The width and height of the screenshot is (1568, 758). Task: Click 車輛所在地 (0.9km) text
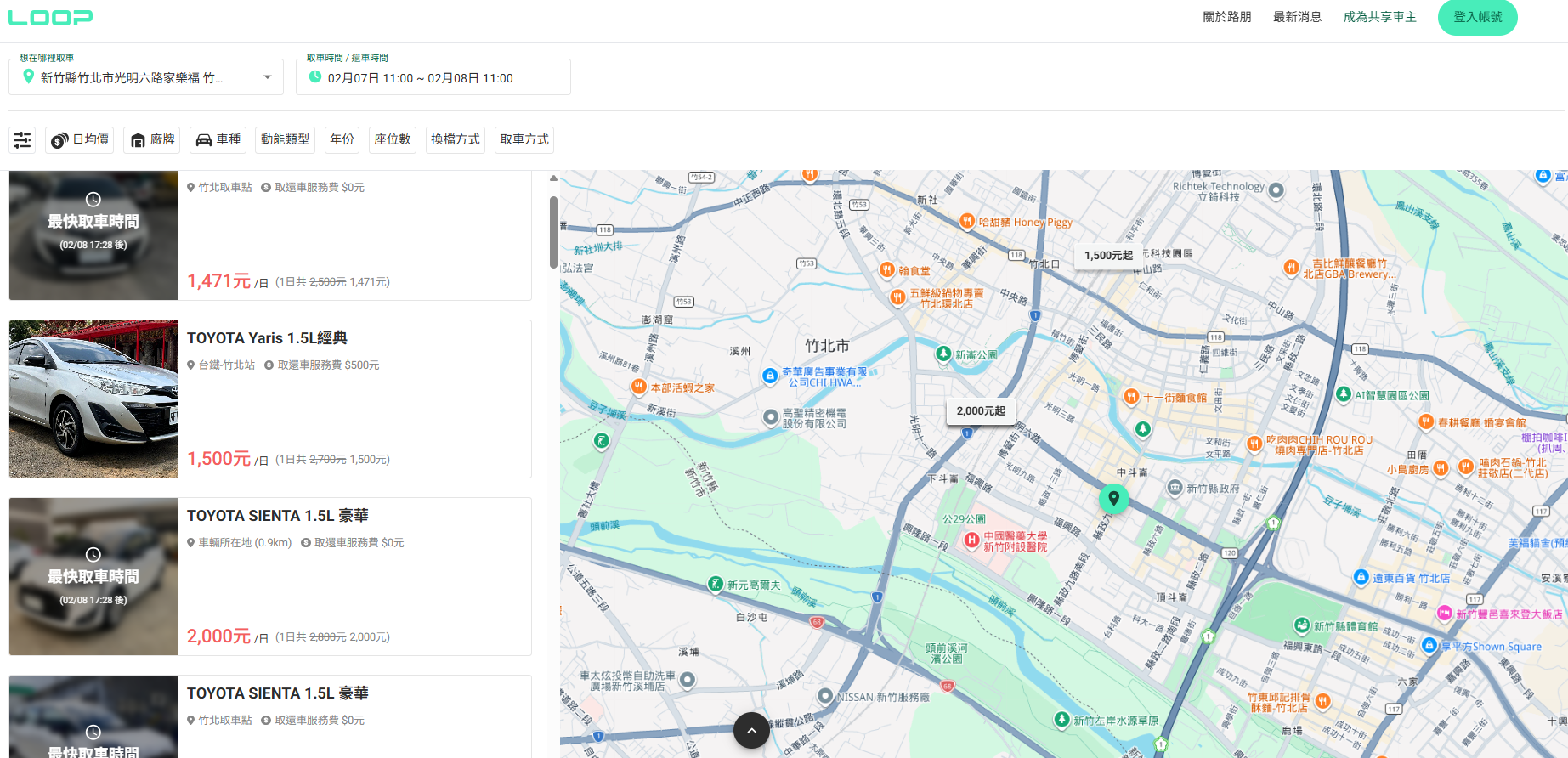pos(245,543)
